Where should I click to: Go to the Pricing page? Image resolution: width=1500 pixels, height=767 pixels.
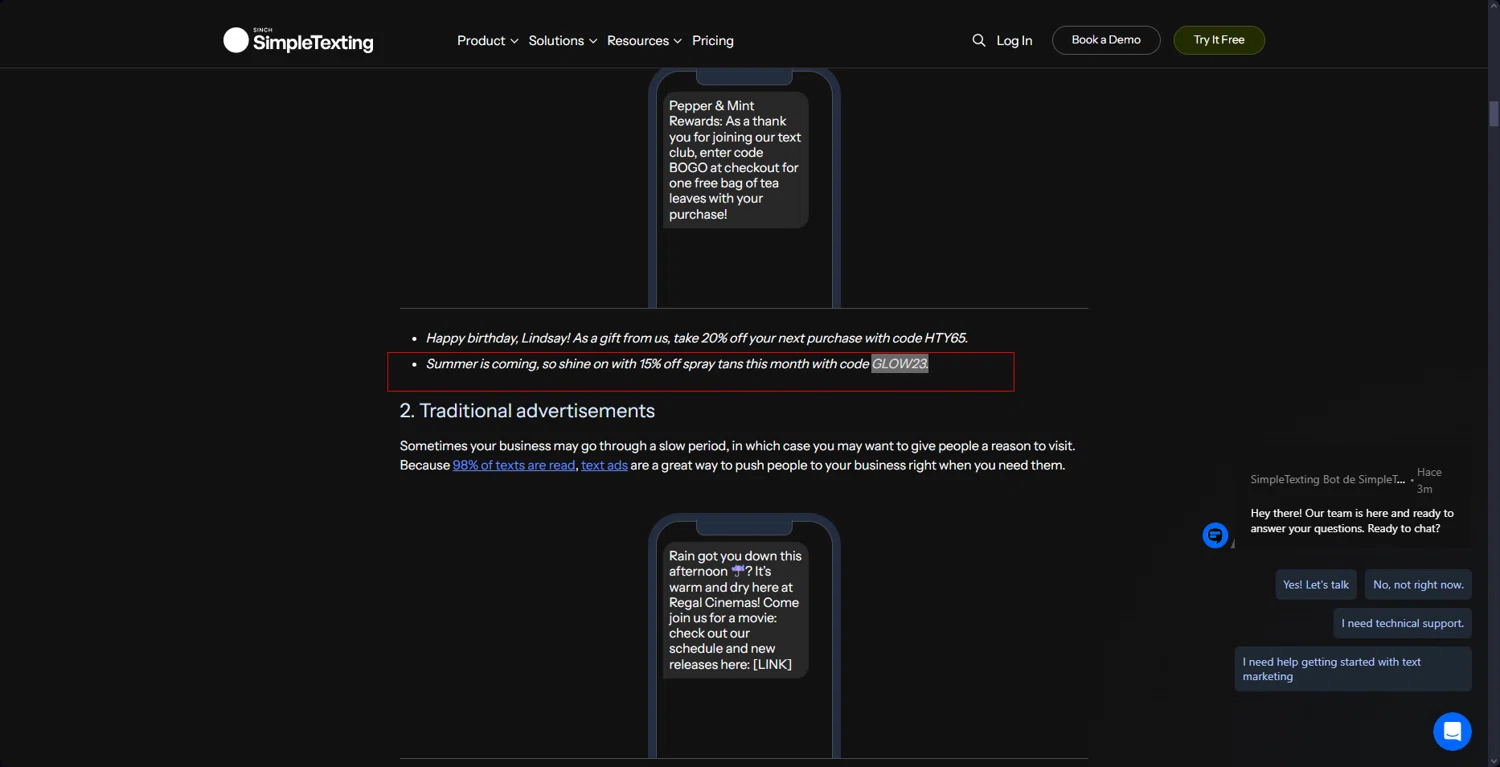point(713,41)
